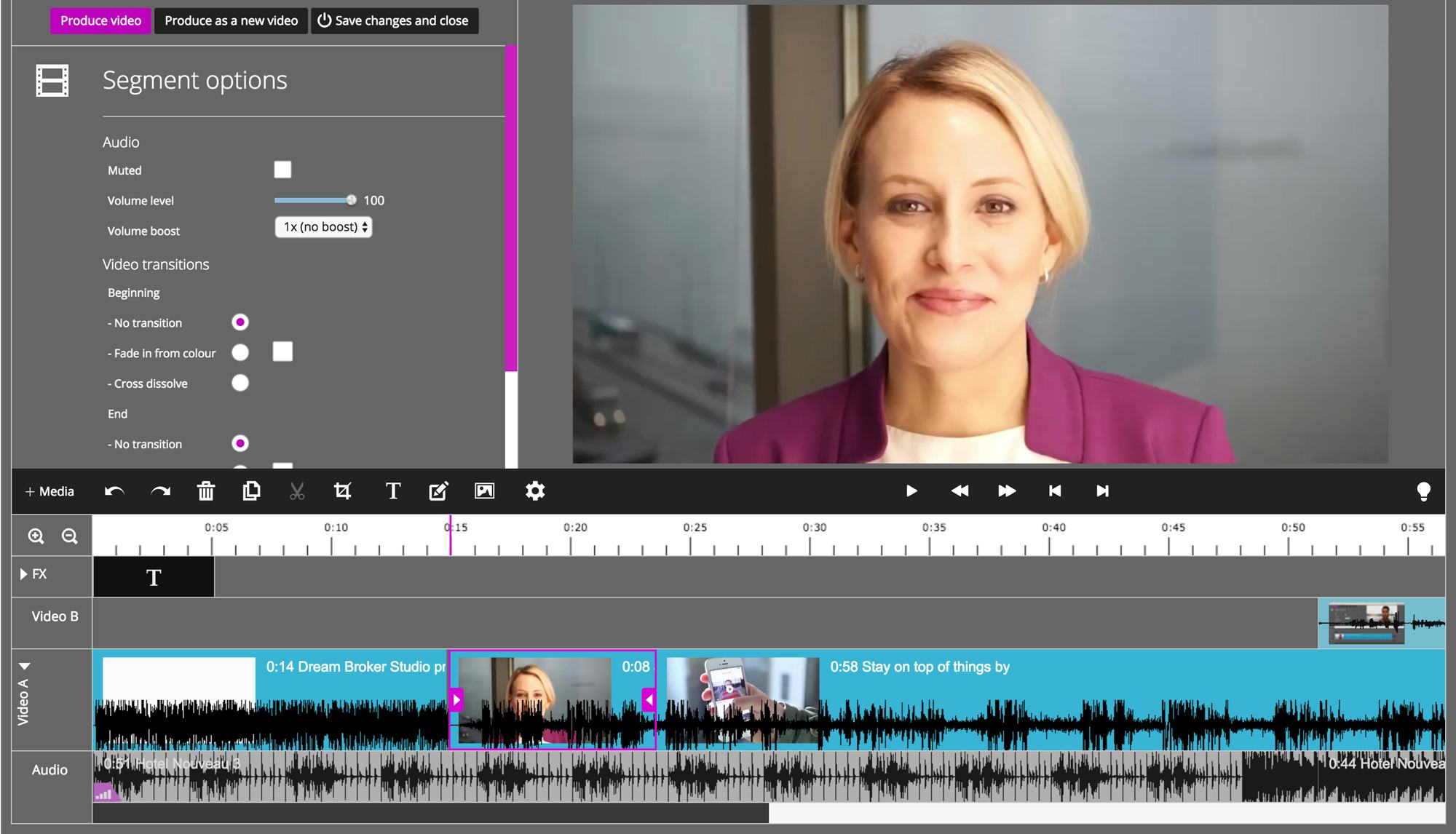Click the cut/trim tool icon
Image resolution: width=1456 pixels, height=834 pixels.
297,491
